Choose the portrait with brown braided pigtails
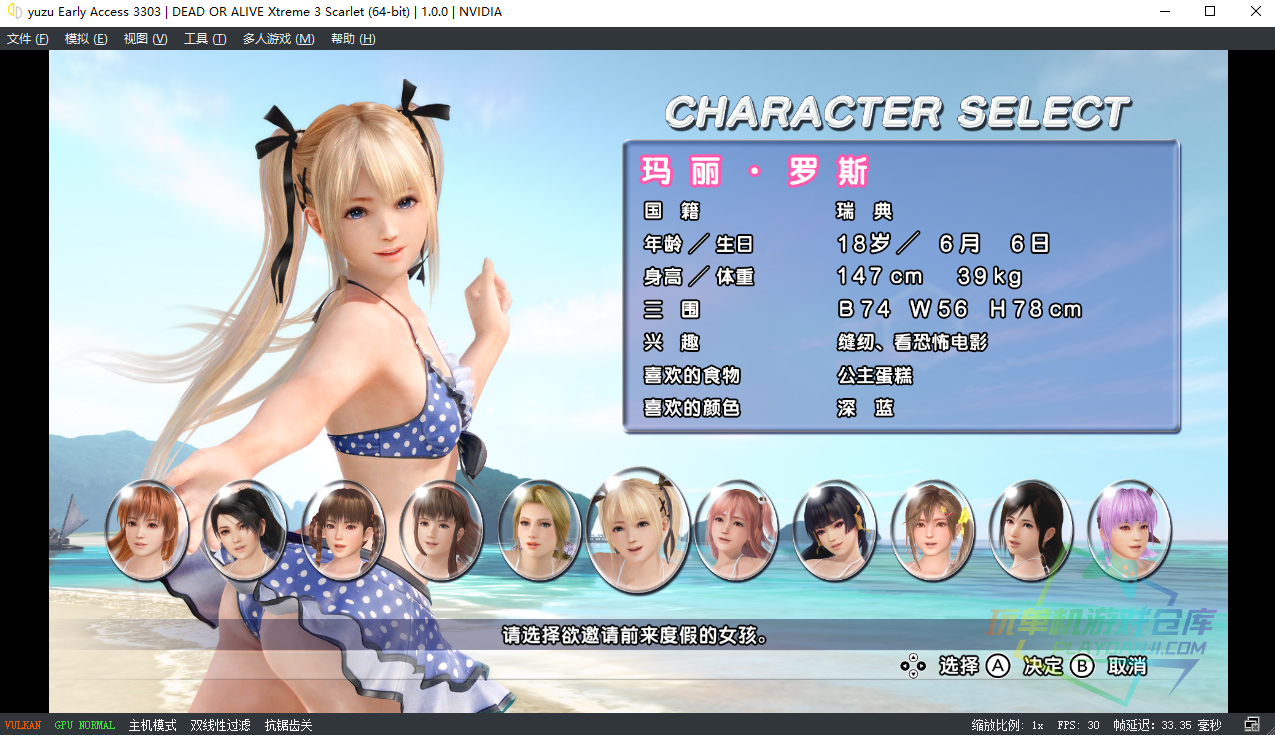 tap(343, 530)
